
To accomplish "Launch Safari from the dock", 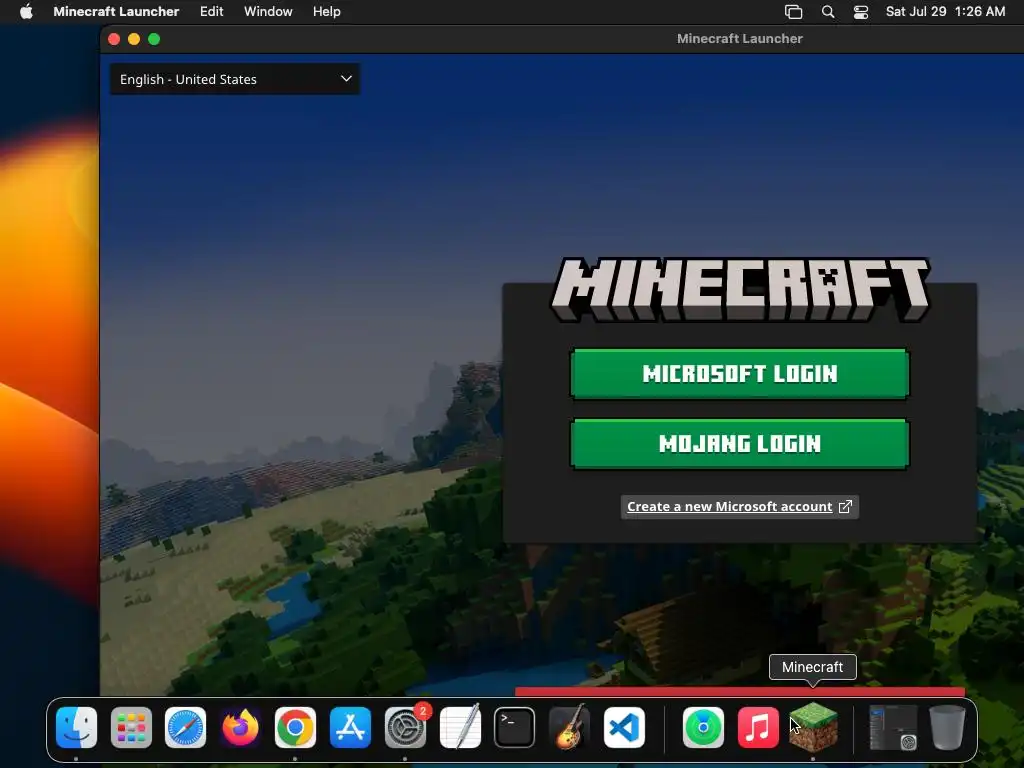I will pyautogui.click(x=185, y=728).
